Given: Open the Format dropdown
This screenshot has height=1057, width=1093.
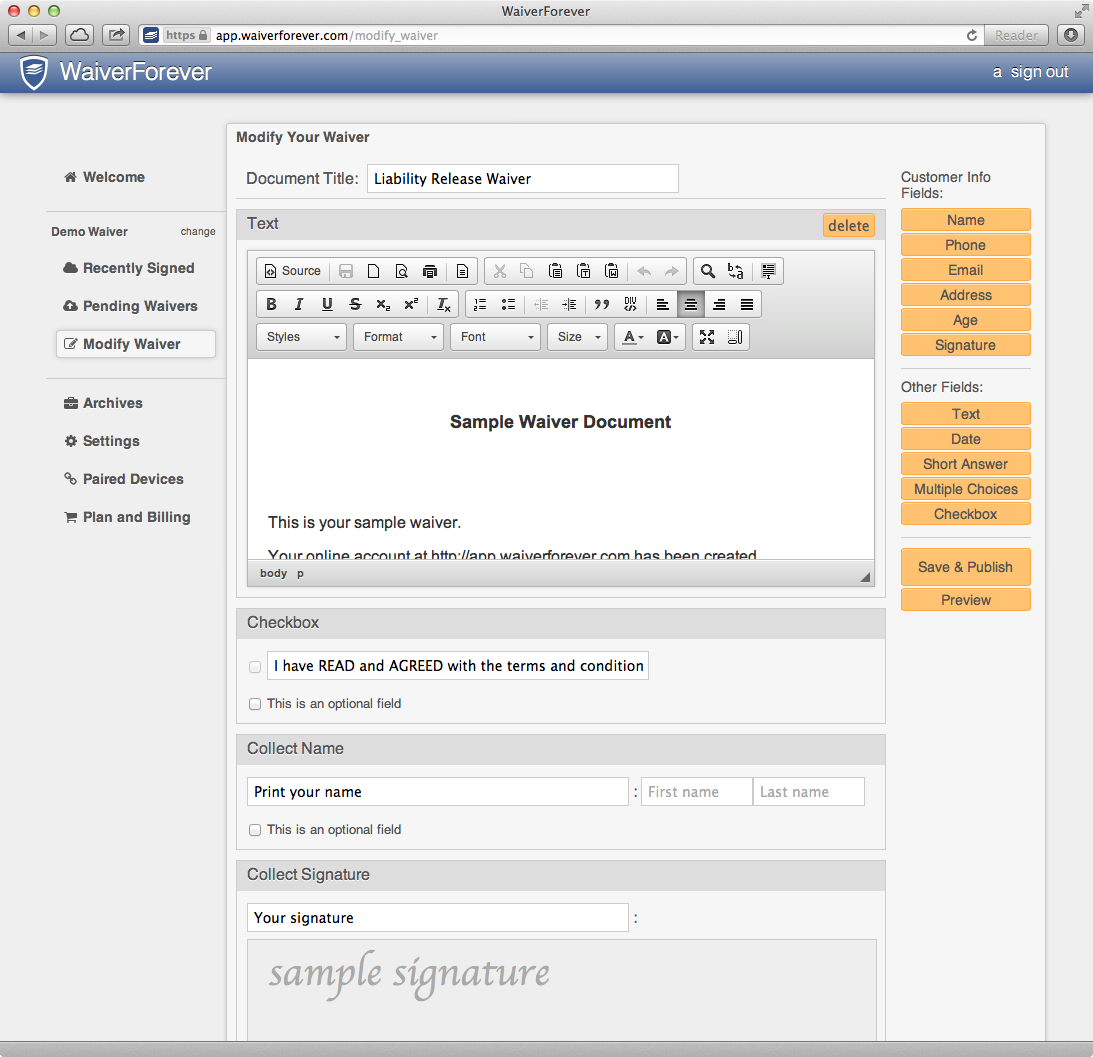Looking at the screenshot, I should tap(398, 337).
